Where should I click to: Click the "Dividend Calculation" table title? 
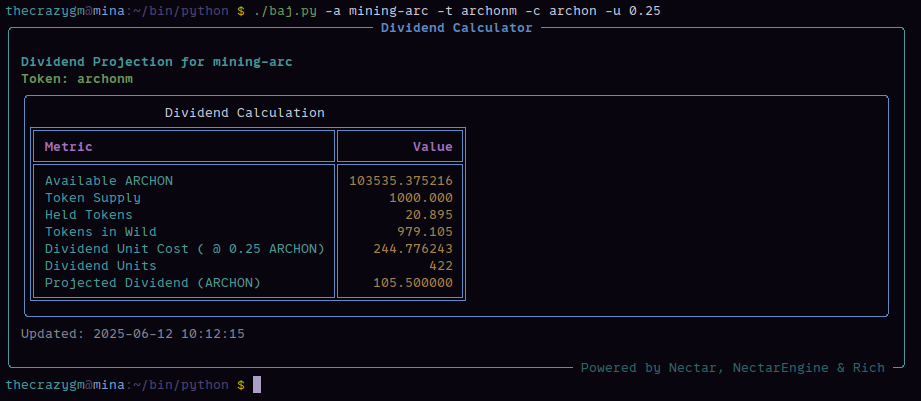click(x=244, y=113)
